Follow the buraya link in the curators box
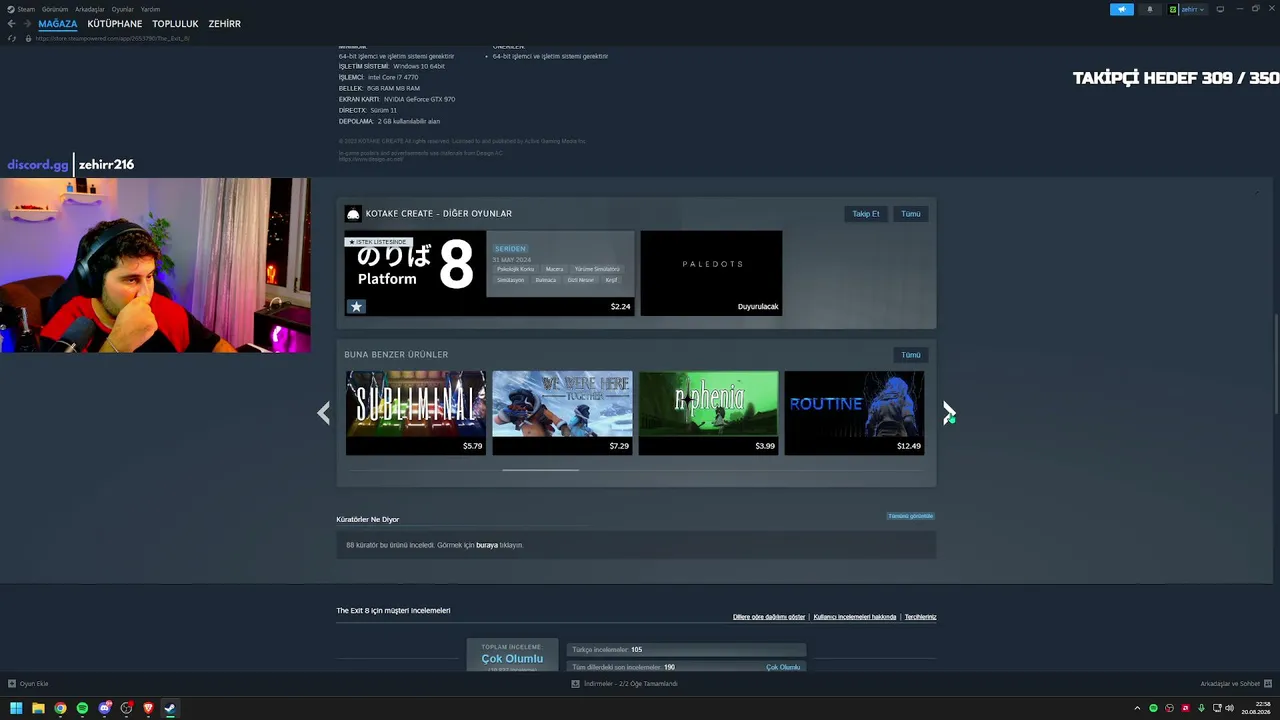The width and height of the screenshot is (1280, 720). pyautogui.click(x=487, y=545)
